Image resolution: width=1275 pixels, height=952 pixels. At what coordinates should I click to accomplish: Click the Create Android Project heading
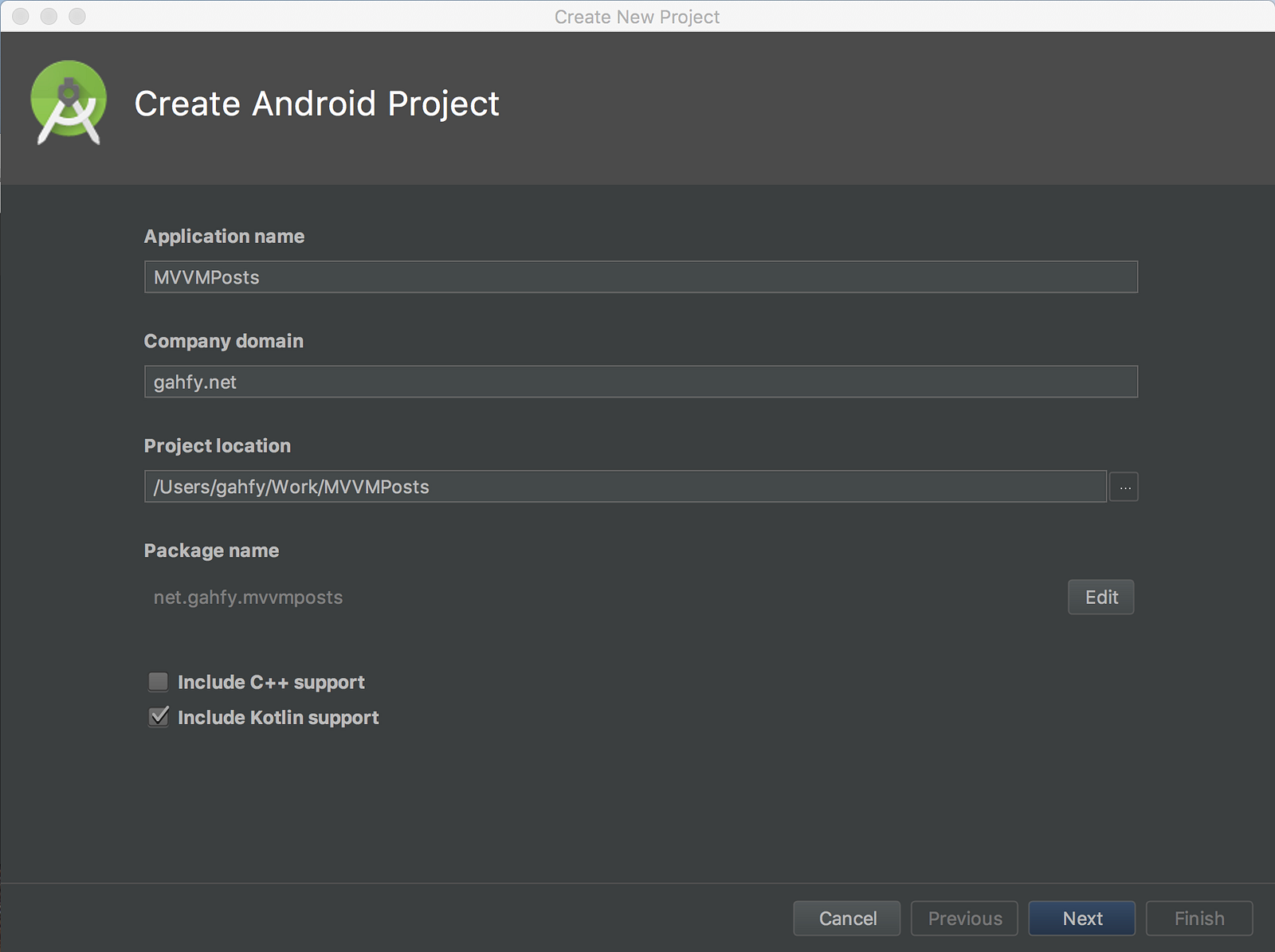[316, 104]
